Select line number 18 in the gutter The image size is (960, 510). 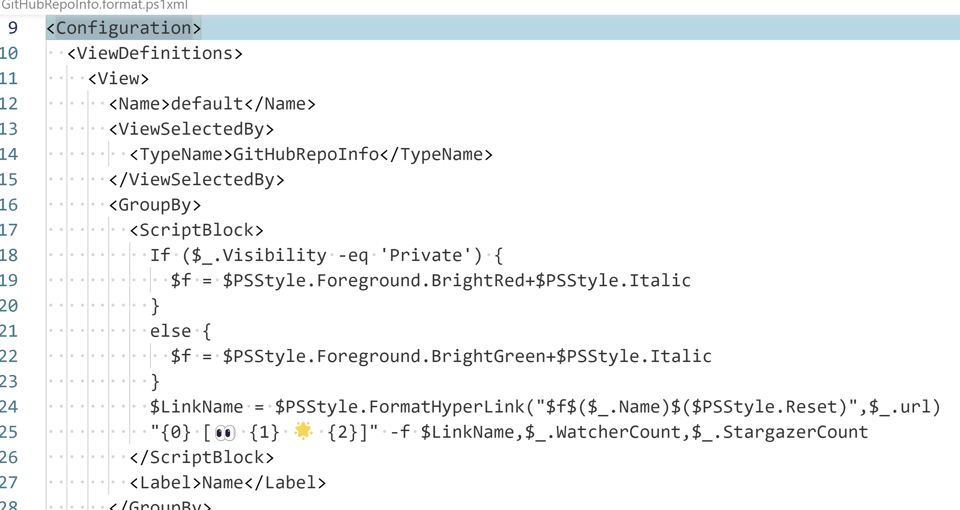(9, 255)
